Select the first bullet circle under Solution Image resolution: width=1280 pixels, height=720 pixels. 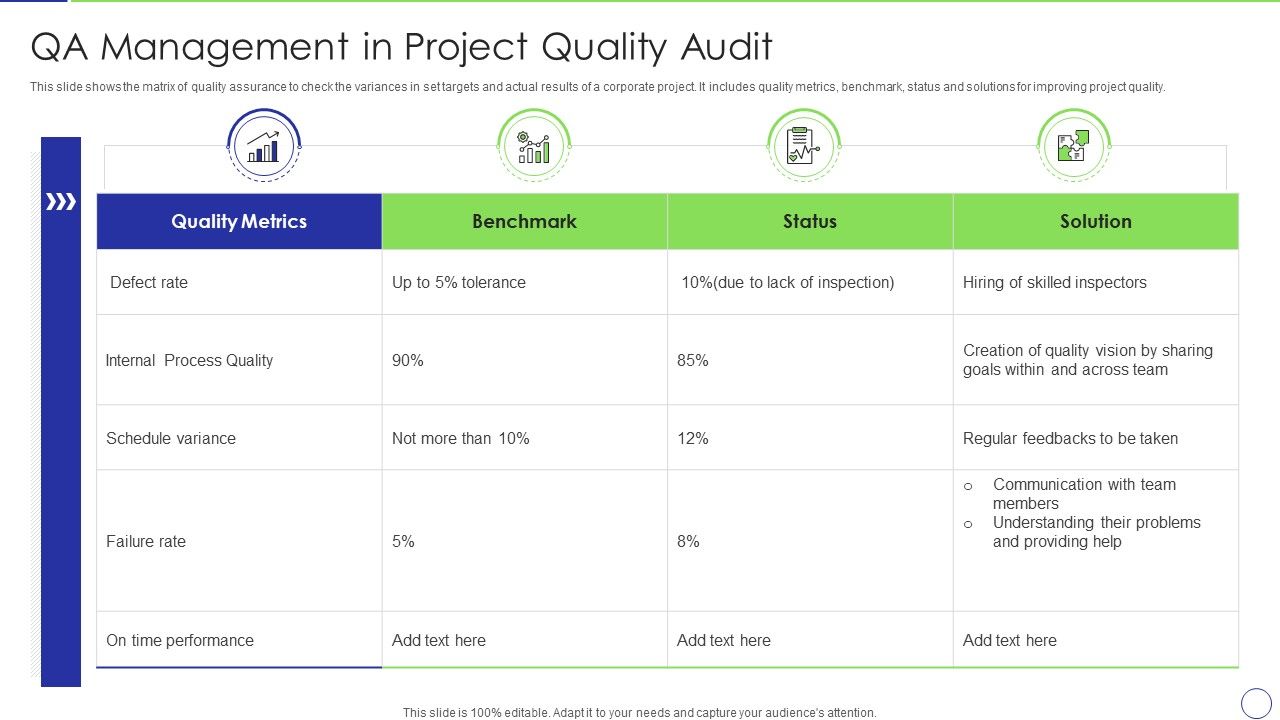coord(968,485)
